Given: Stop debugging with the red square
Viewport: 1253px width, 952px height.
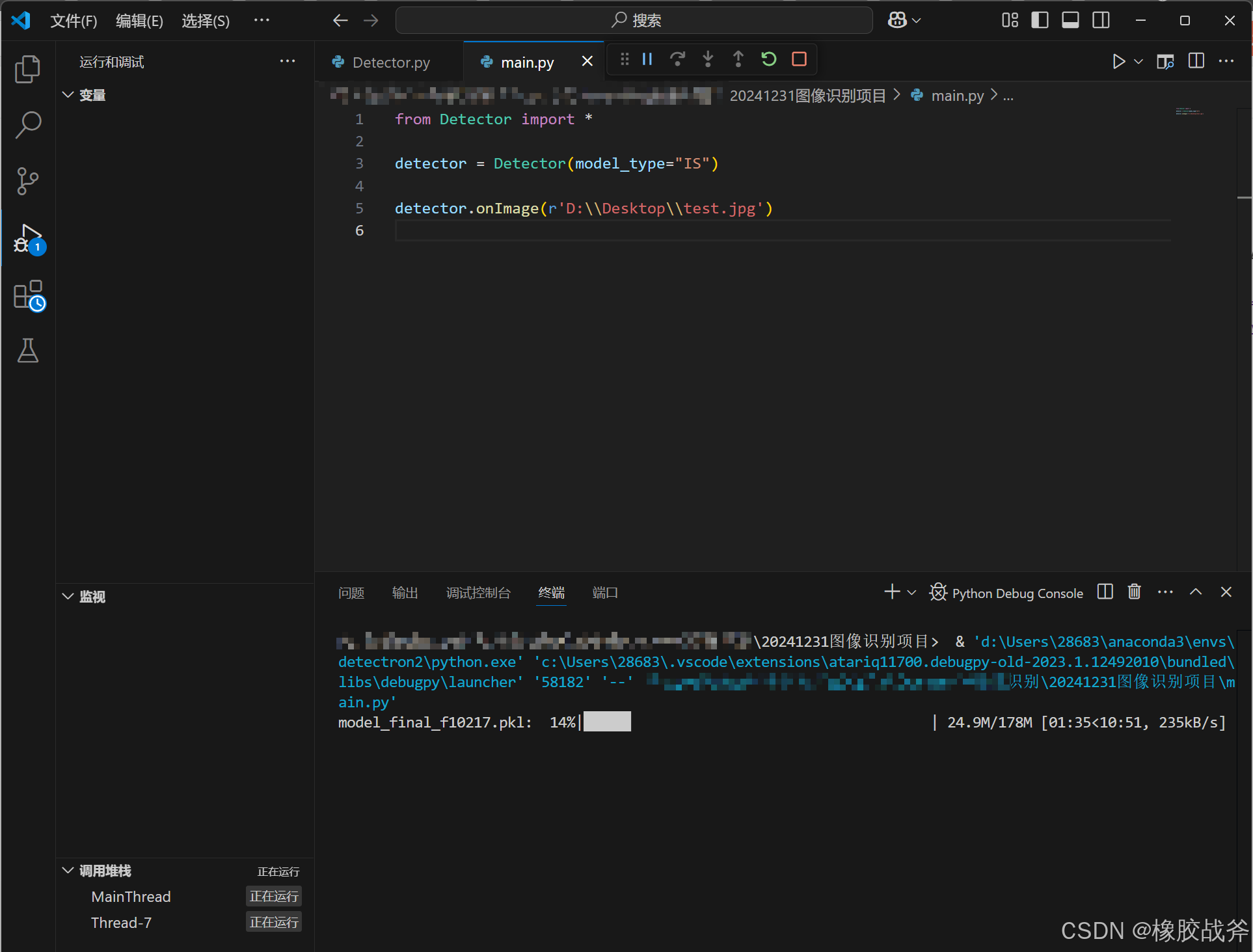Looking at the screenshot, I should 799,60.
